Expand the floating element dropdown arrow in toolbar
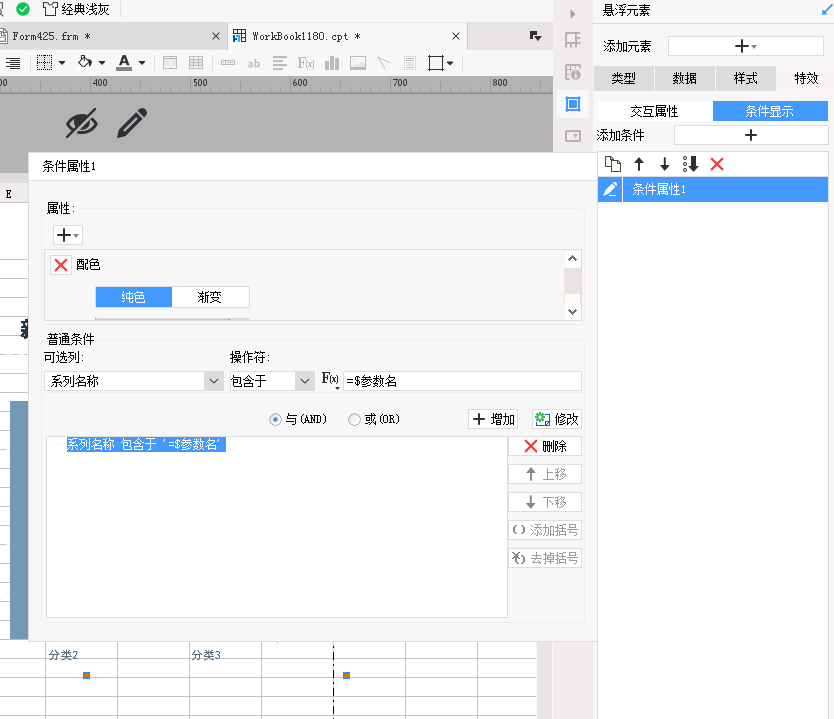The width and height of the screenshot is (834, 719). pyautogui.click(x=451, y=63)
